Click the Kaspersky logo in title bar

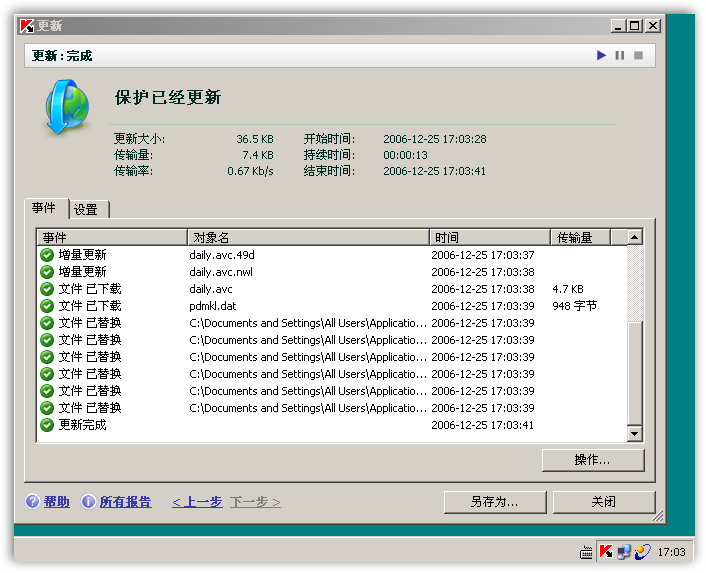27,26
